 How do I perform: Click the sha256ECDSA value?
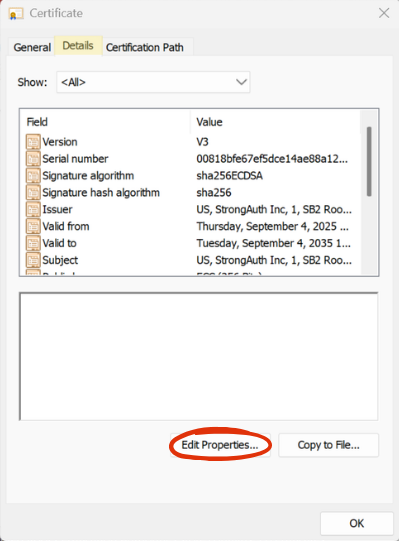(x=230, y=176)
